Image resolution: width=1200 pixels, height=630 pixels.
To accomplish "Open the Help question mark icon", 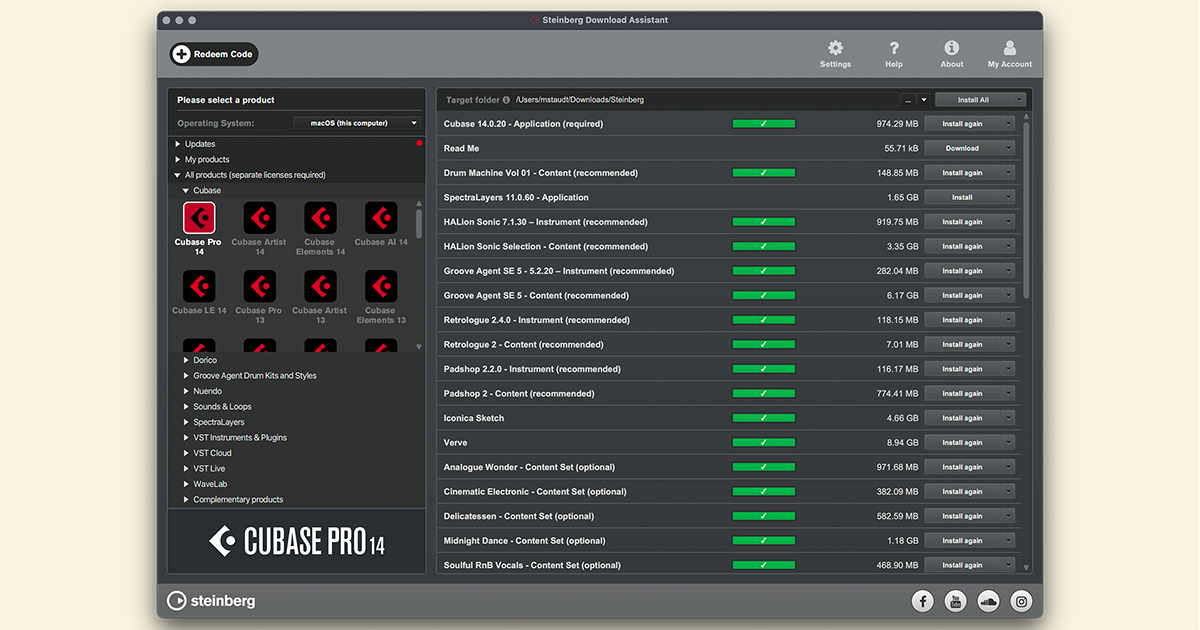I will tap(894, 49).
